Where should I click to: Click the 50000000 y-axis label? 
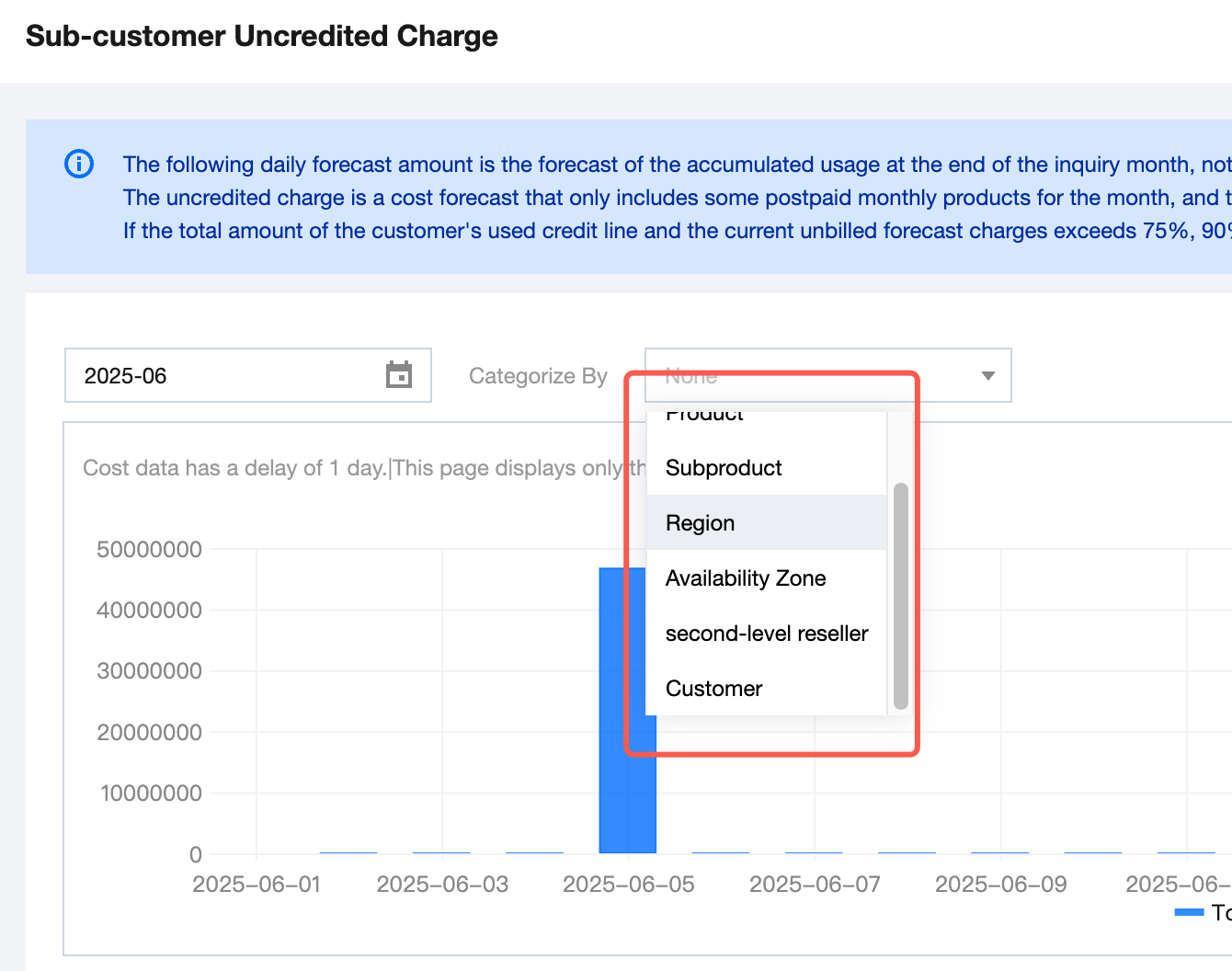point(149,550)
